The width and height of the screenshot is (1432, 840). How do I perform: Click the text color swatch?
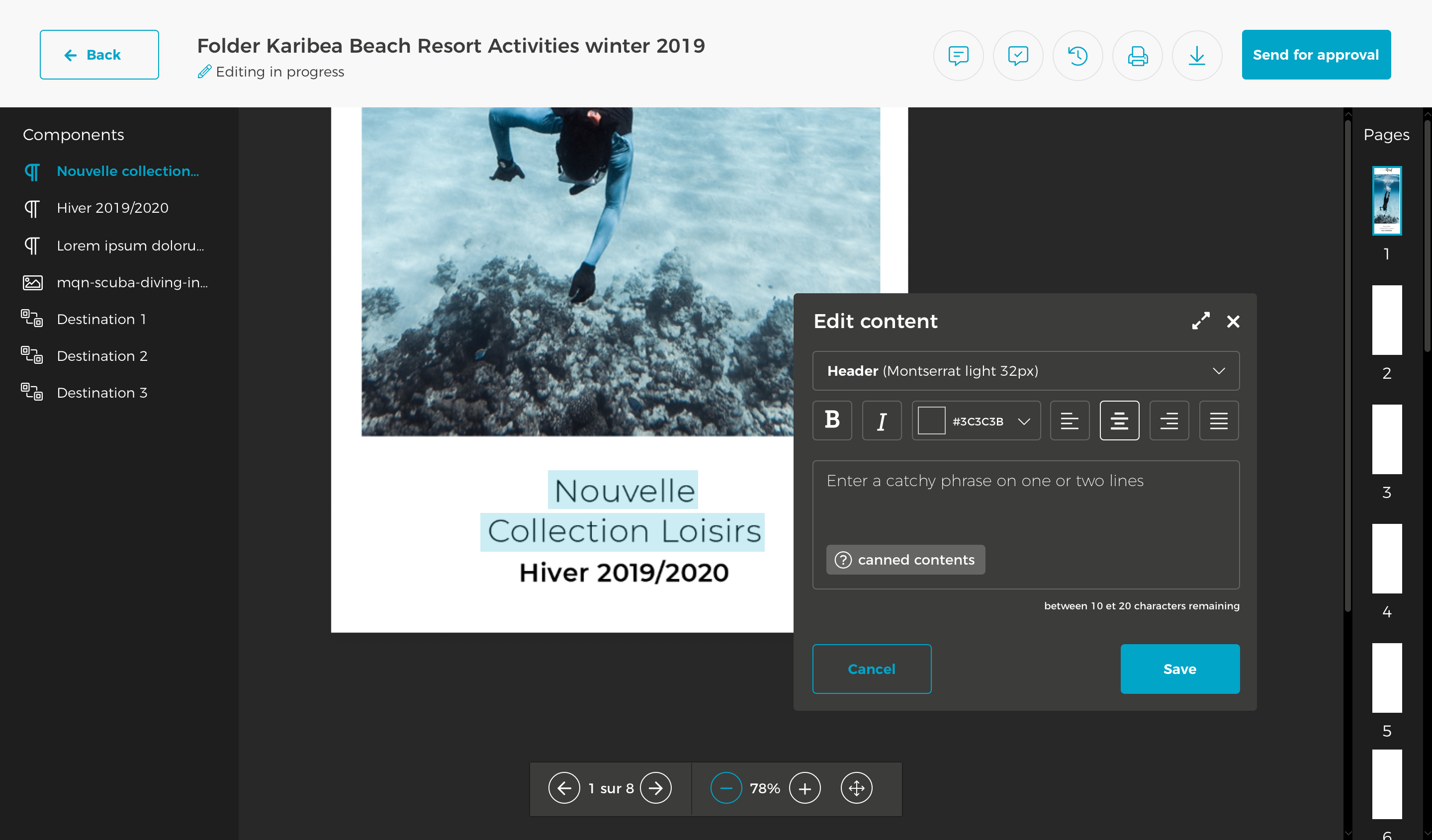pos(931,421)
